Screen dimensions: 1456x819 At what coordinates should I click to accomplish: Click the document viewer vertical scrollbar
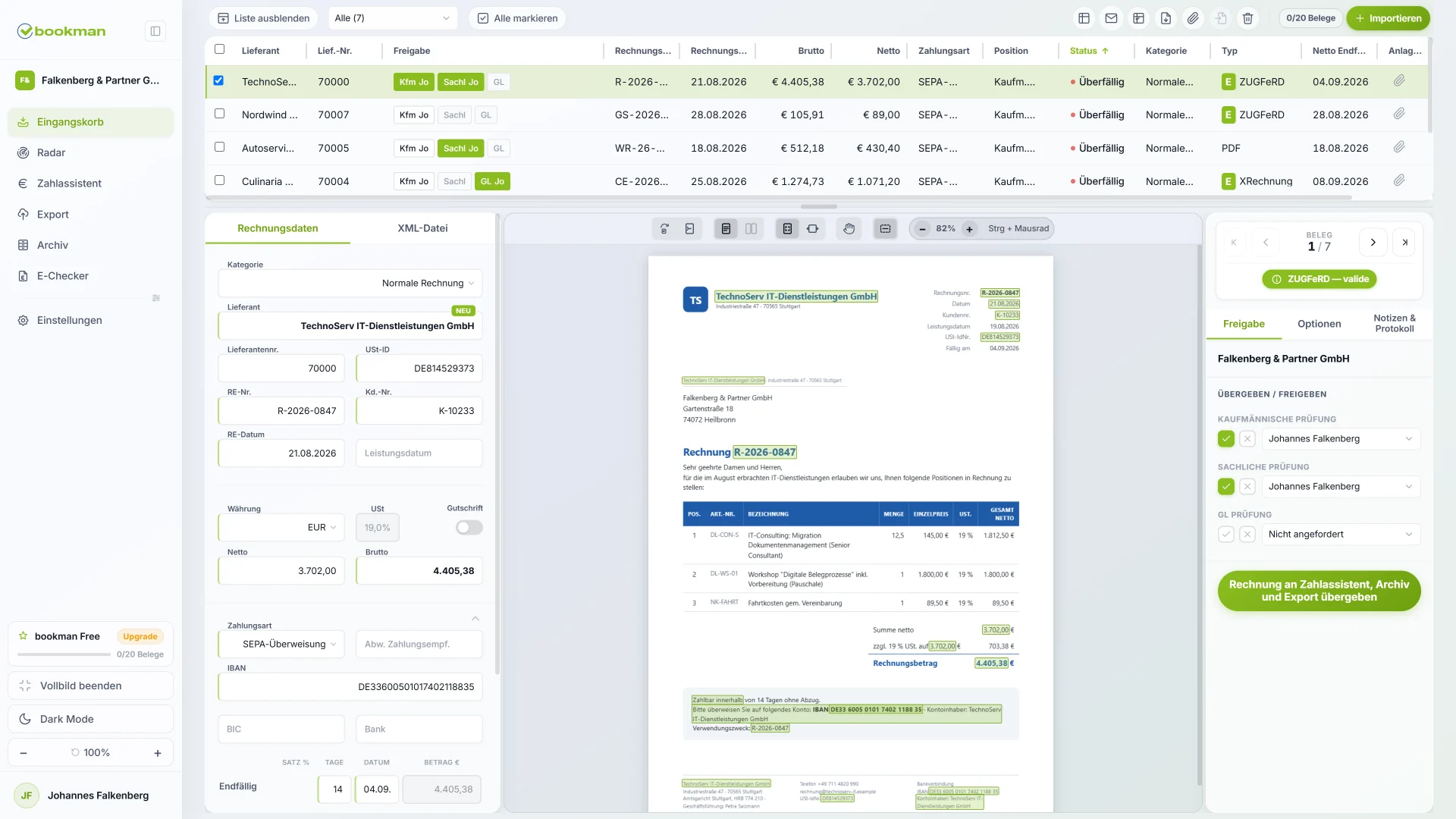1199,516
